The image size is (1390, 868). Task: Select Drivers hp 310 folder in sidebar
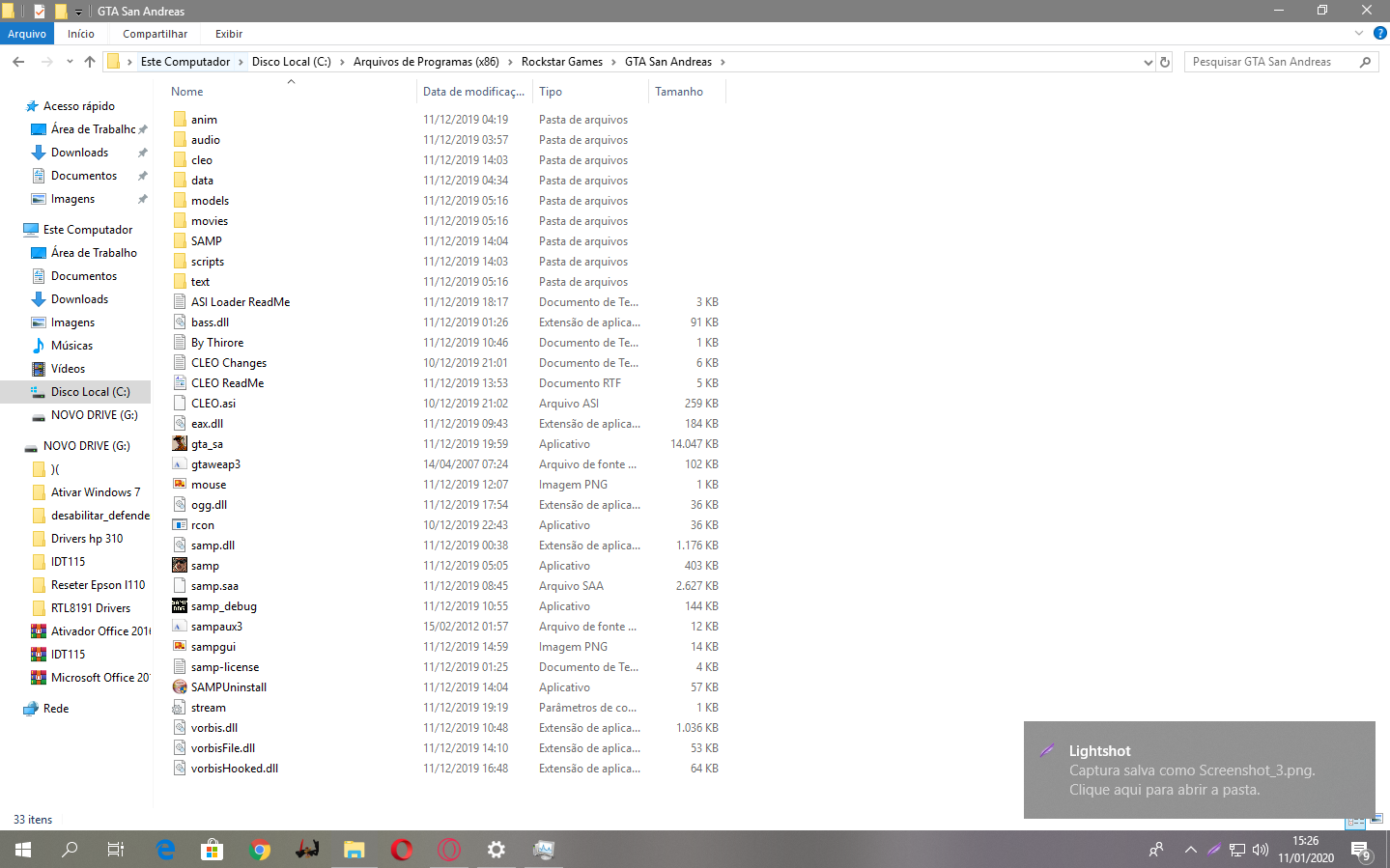(x=87, y=539)
